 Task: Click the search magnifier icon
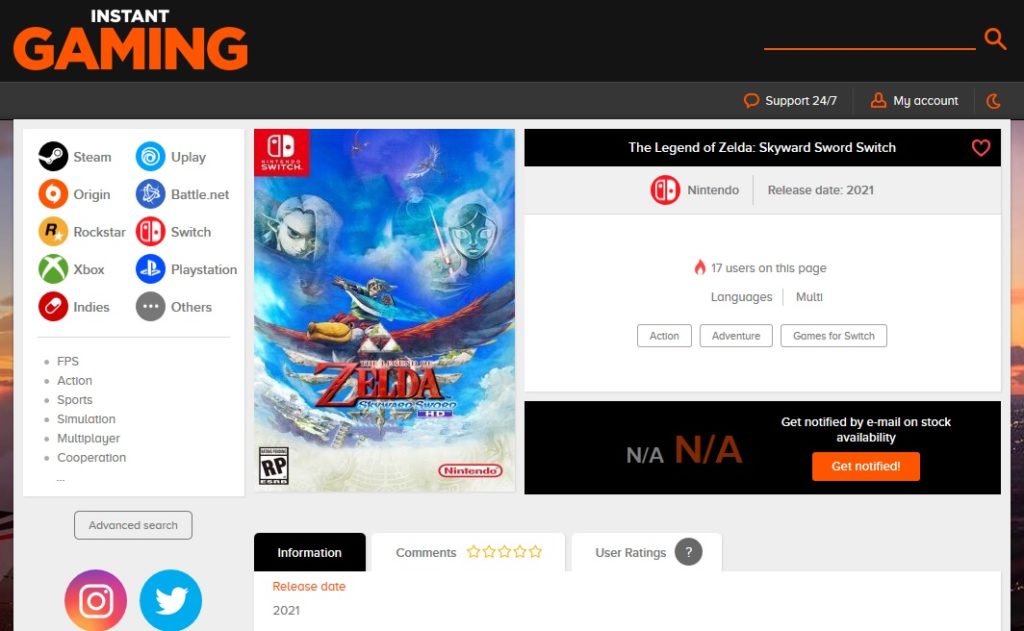(x=995, y=39)
